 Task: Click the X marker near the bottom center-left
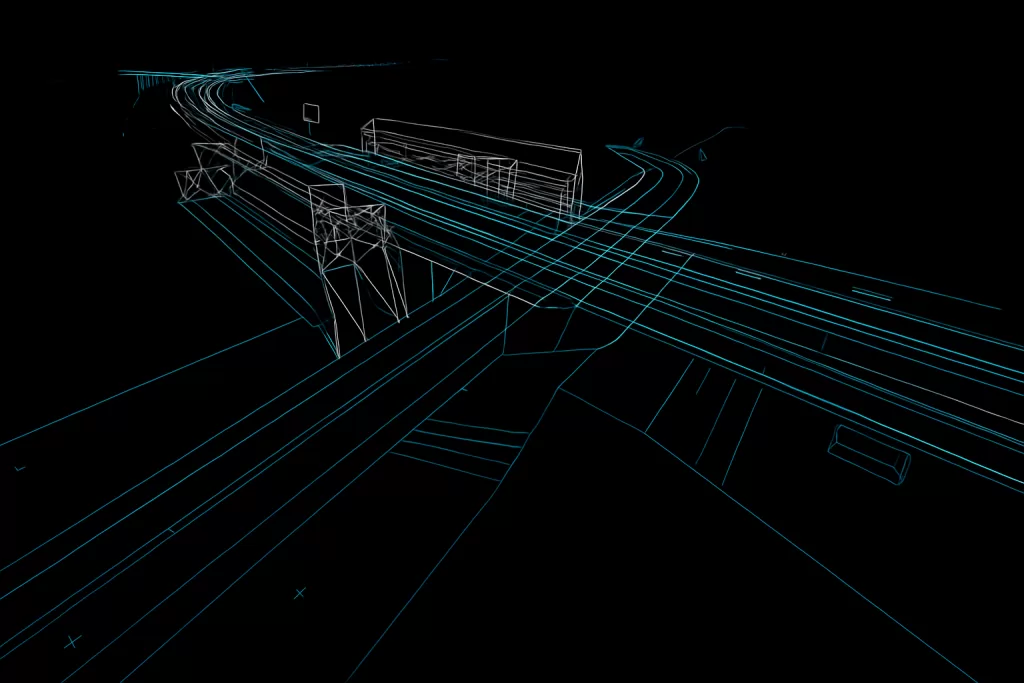[299, 594]
